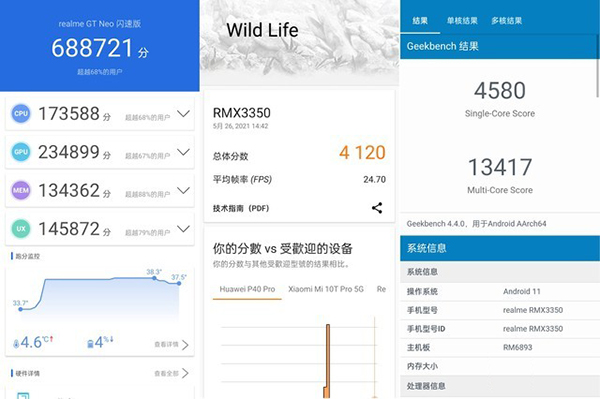Expand the MEM 134362 score details
Screen dimensions: 600x399
point(184,190)
